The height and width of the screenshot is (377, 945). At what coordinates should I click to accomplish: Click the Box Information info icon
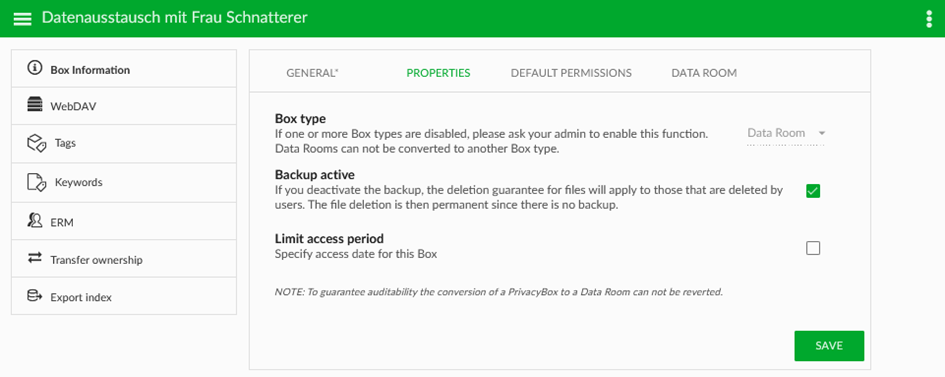pos(35,67)
